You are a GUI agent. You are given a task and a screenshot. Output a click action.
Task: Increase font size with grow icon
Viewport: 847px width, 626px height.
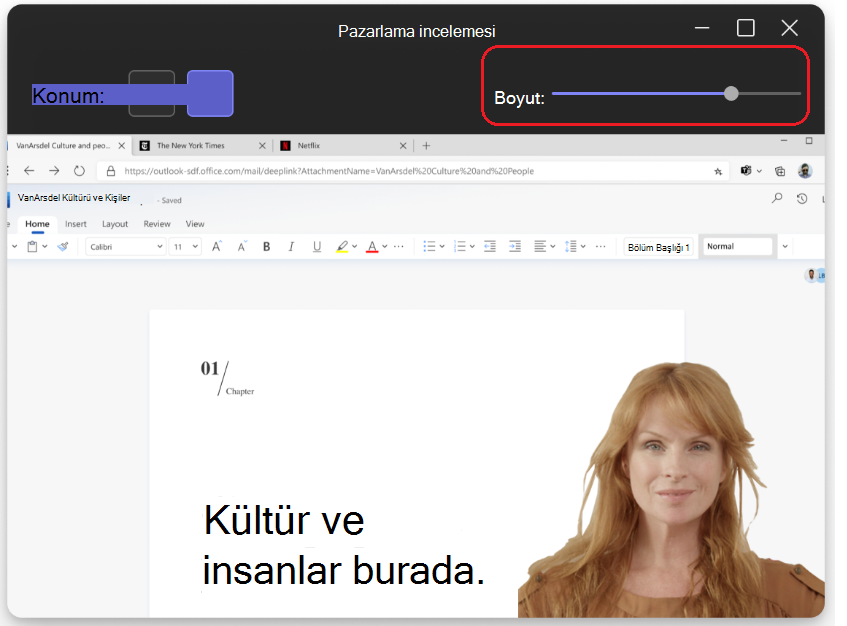coord(217,247)
